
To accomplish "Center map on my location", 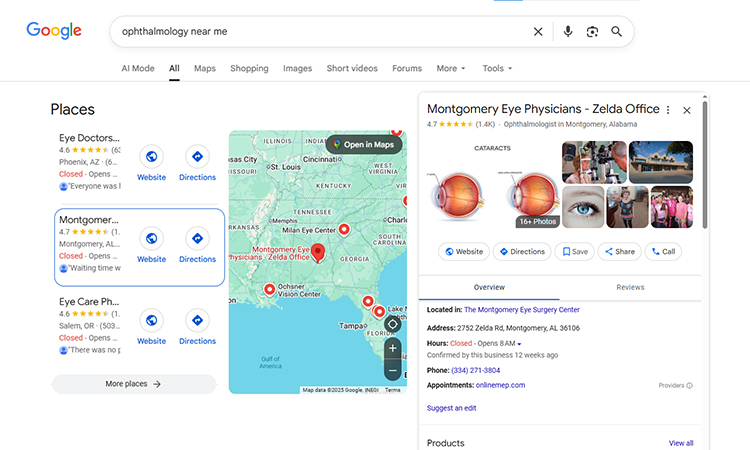I will click(393, 324).
